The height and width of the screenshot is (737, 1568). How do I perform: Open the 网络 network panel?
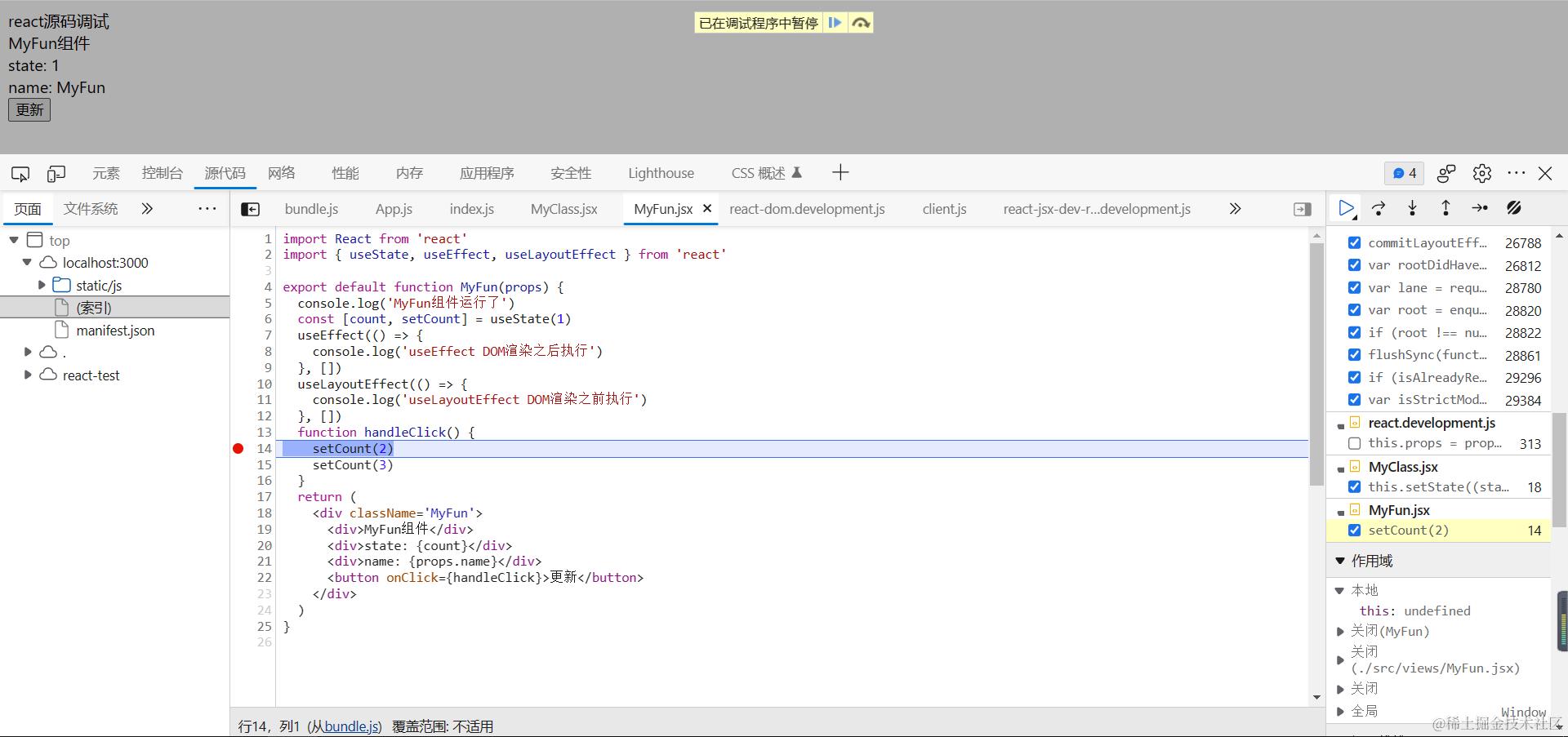click(282, 173)
